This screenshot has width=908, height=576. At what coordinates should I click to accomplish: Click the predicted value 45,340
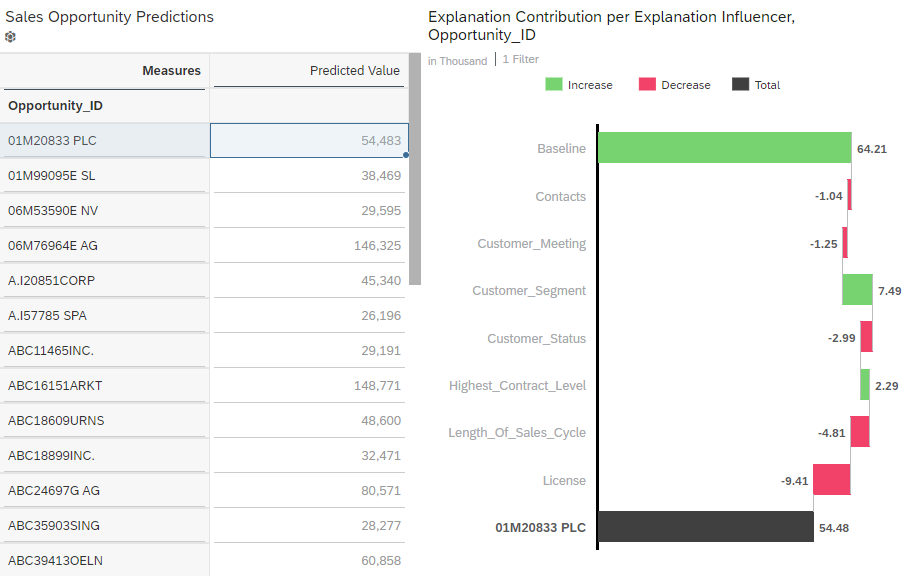pos(381,281)
